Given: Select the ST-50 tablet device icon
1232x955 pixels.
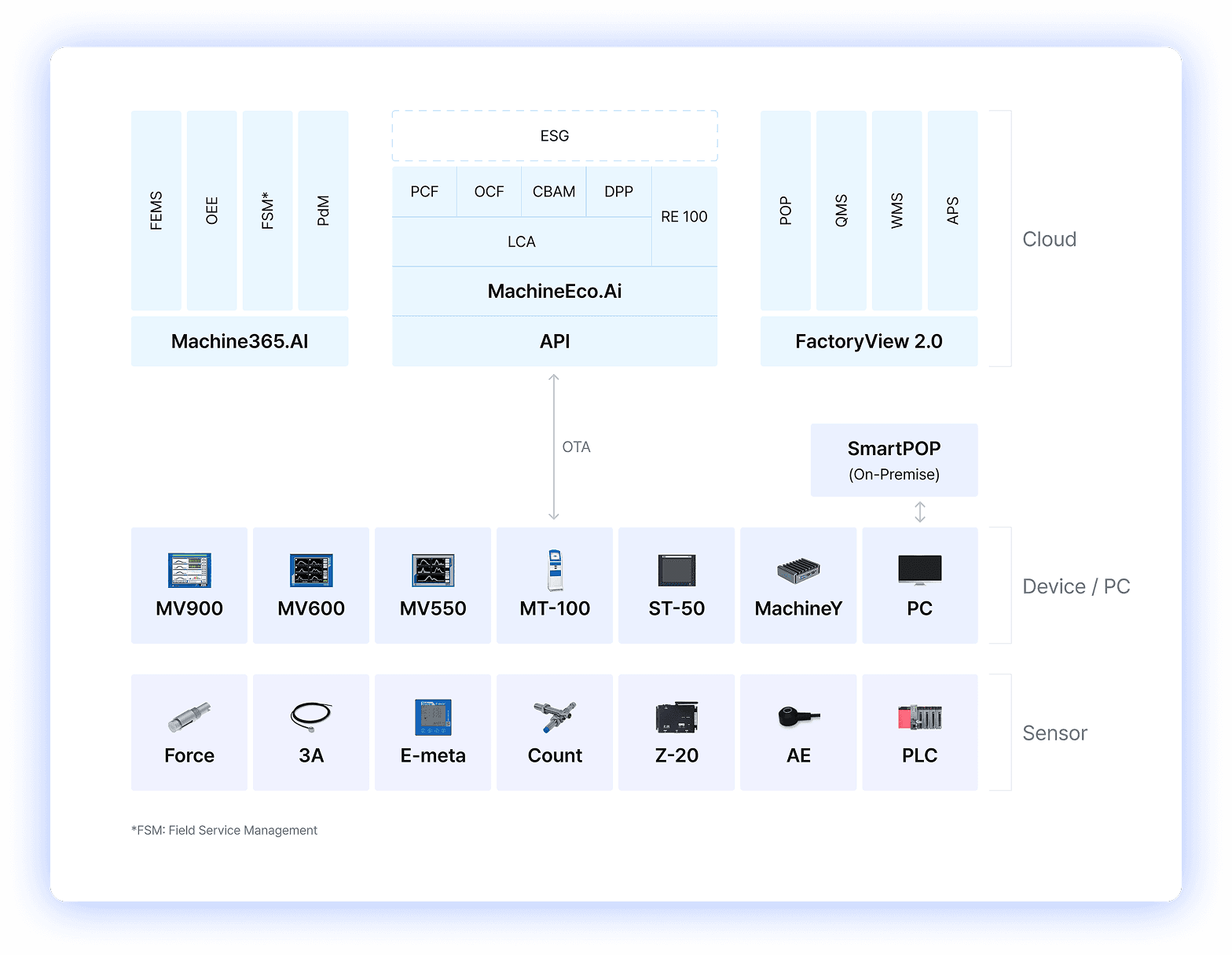Looking at the screenshot, I should (x=676, y=570).
